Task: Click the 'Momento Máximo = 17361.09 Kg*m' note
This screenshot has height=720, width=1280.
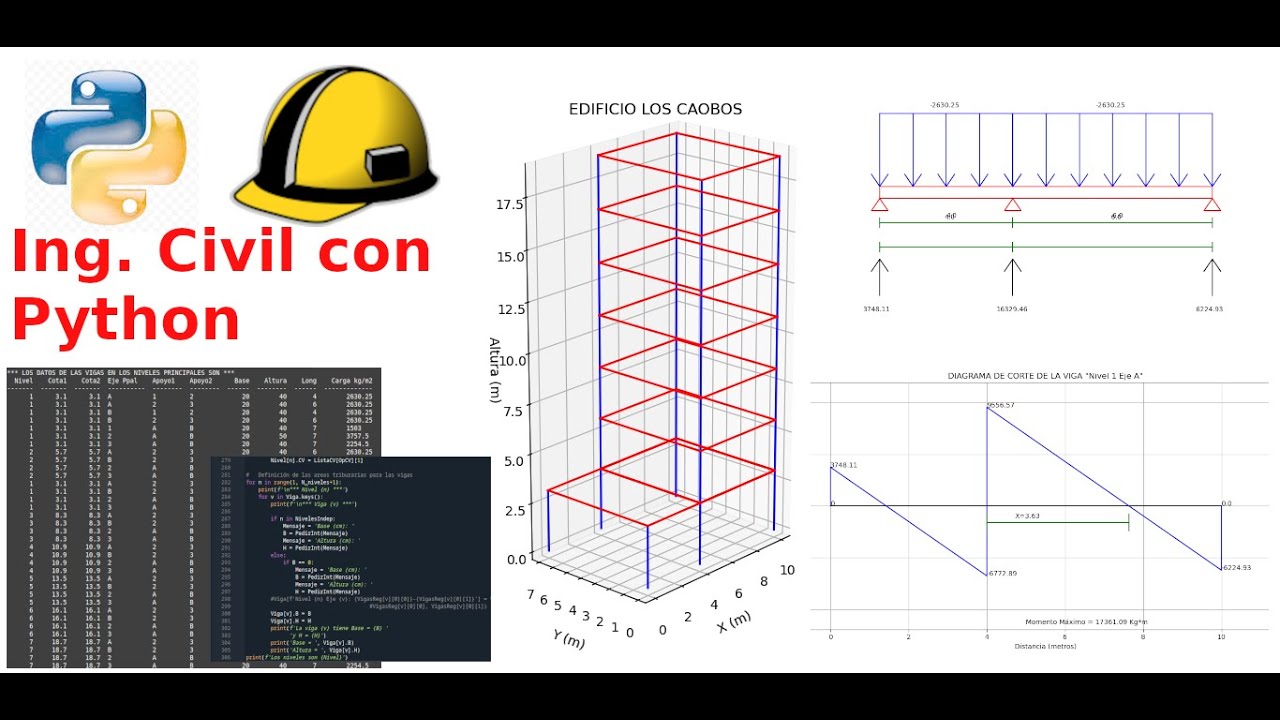Action: [1086, 622]
